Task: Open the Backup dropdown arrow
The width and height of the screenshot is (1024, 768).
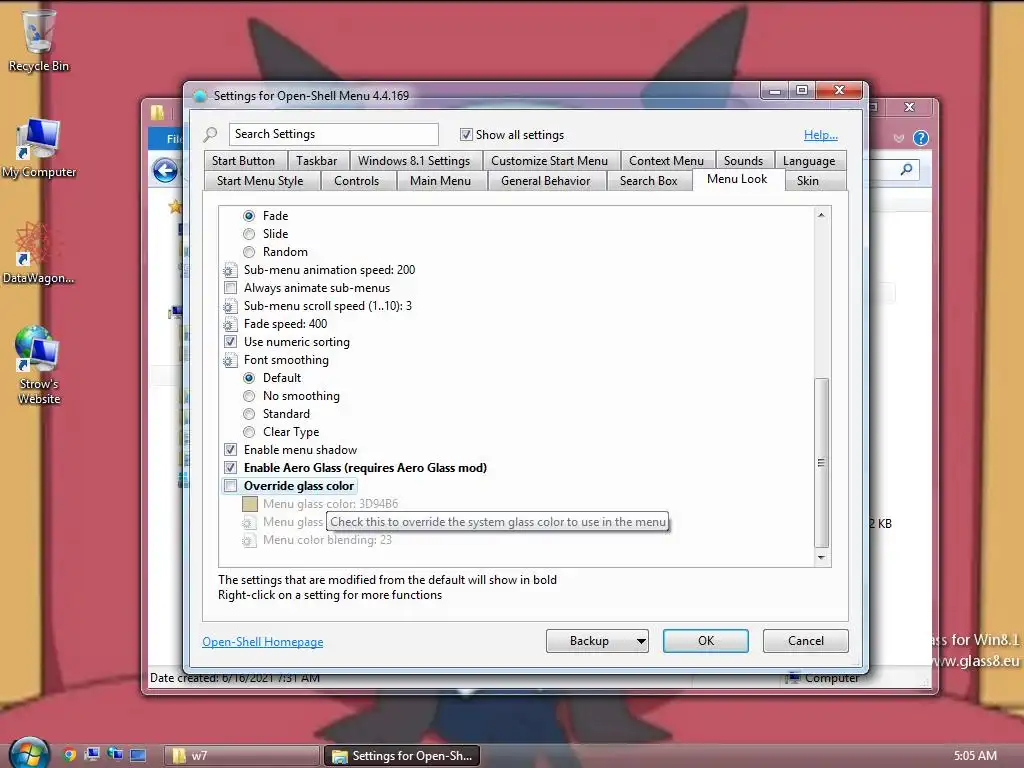Action: [641, 641]
